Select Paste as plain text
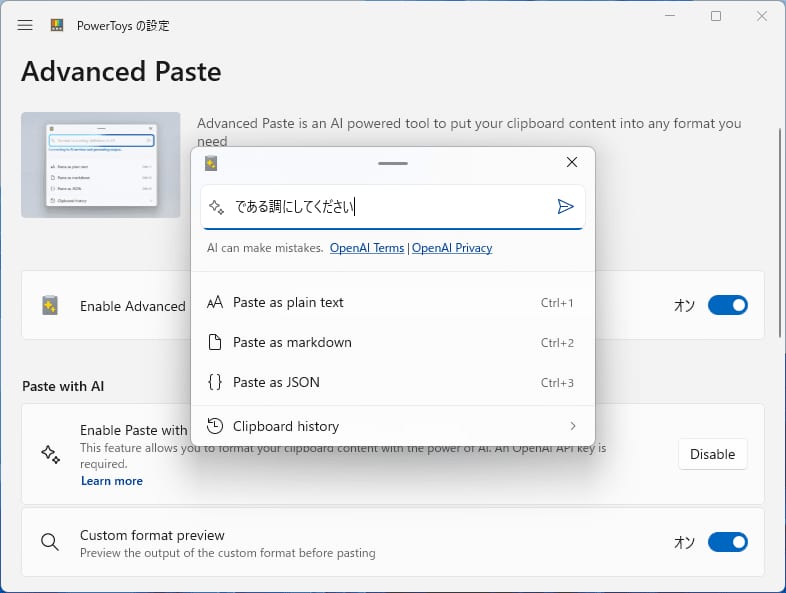Viewport: 786px width, 593px height. click(392, 302)
